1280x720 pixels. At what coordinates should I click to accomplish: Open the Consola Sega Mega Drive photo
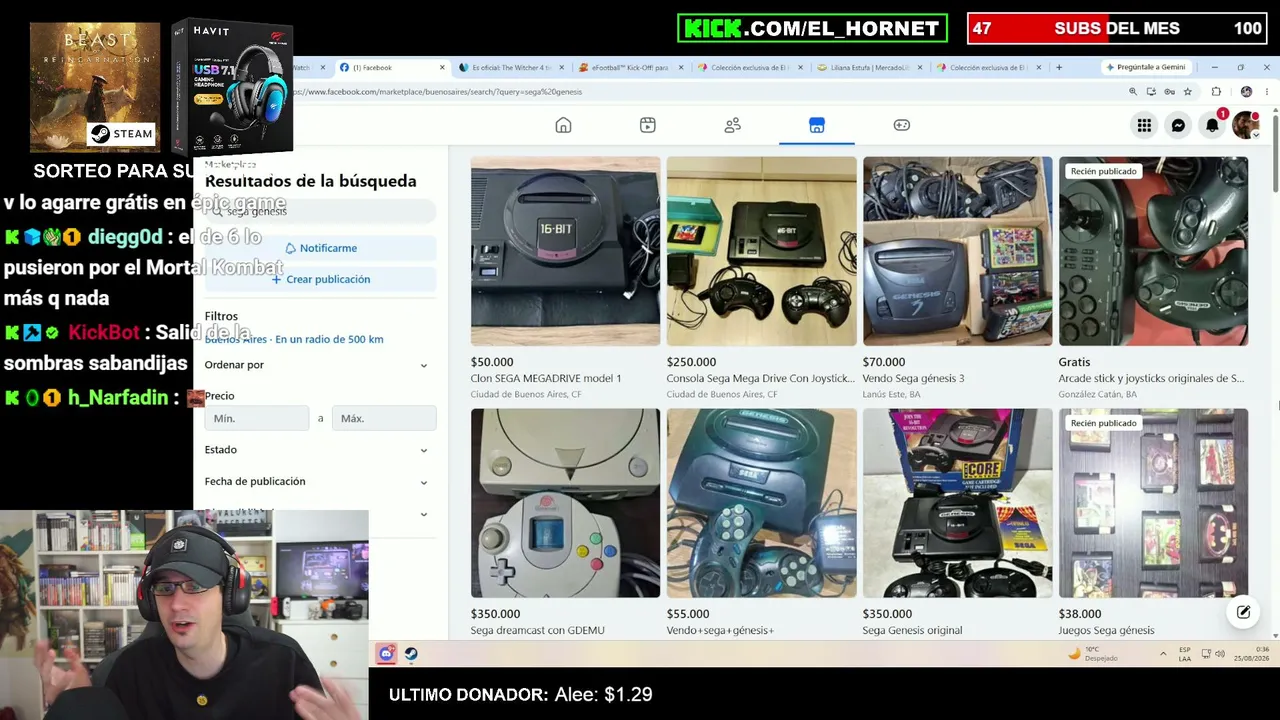762,251
